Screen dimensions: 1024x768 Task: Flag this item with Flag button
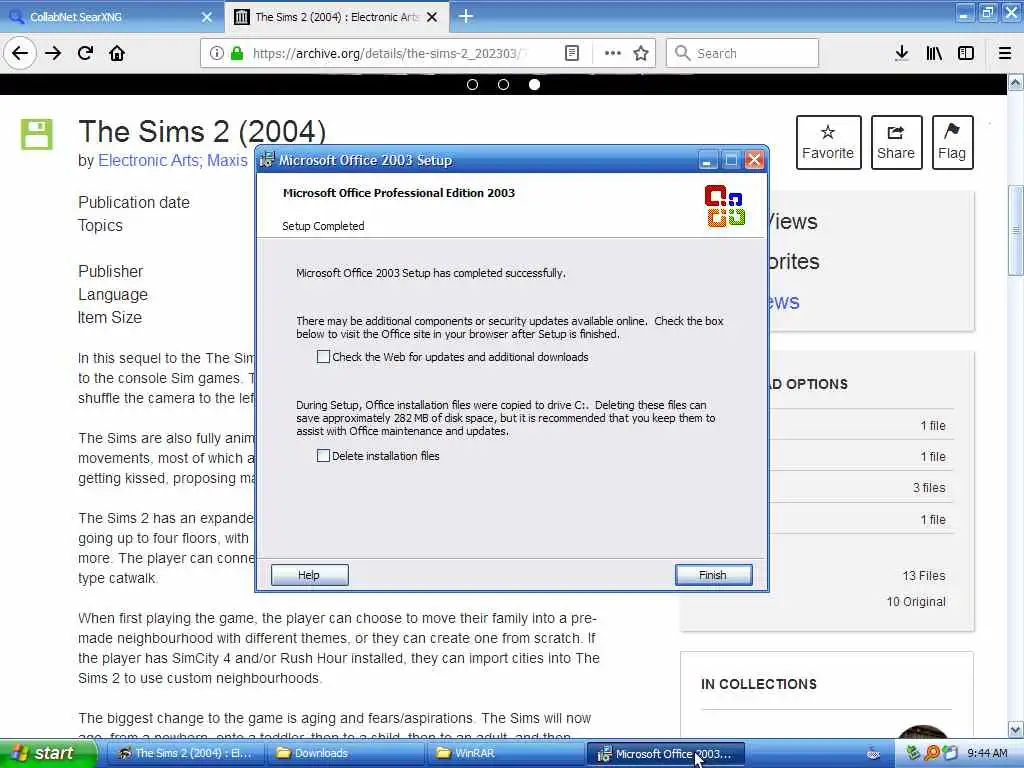tap(952, 142)
